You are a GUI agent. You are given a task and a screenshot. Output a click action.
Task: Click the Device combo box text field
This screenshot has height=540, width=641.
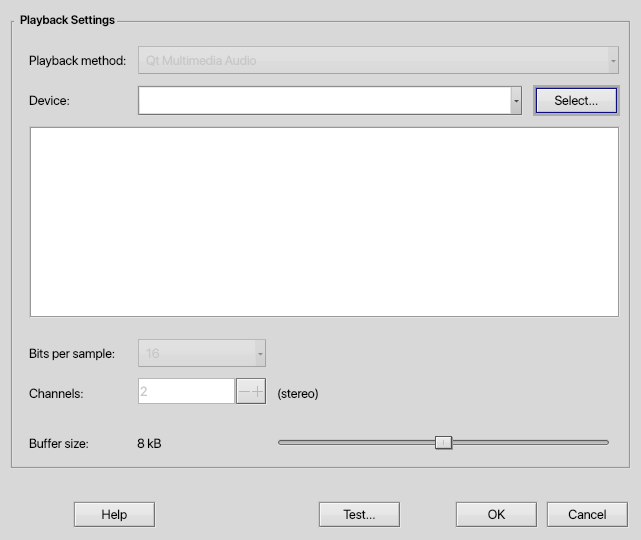tap(324, 101)
